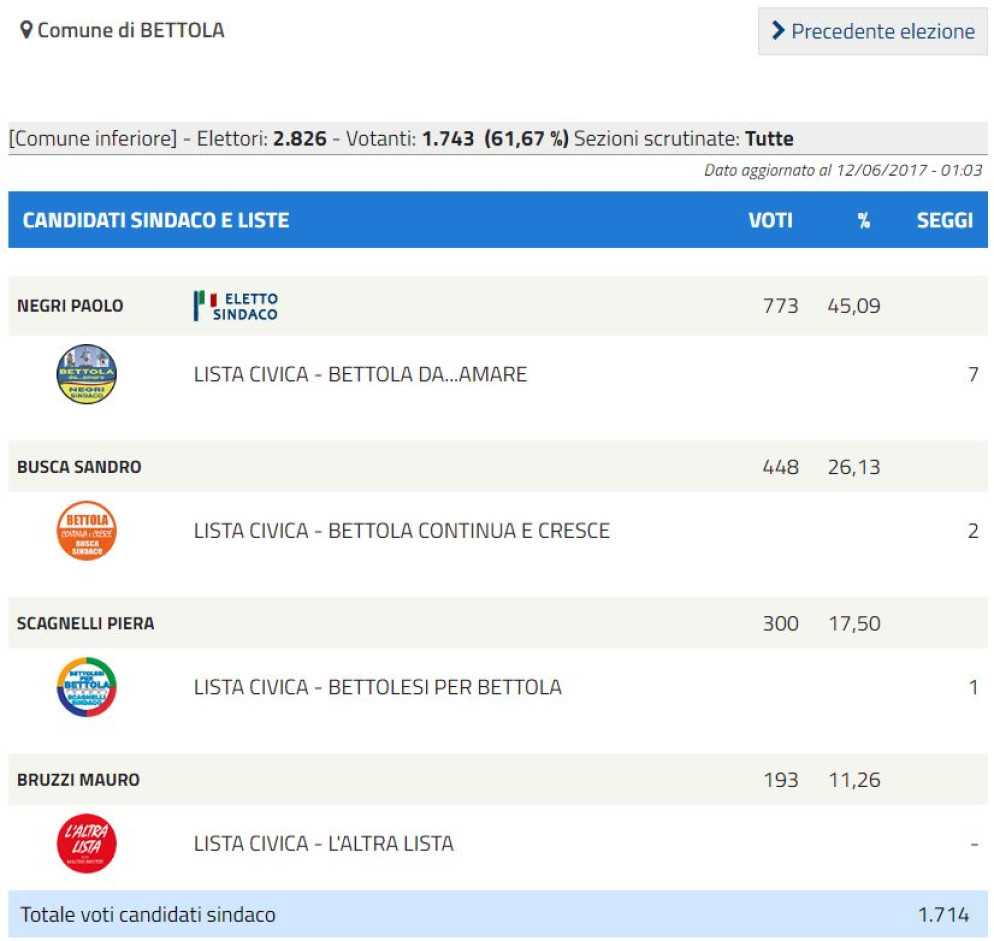Click the Bettolesi per Bettola list logo

pos(86,687)
